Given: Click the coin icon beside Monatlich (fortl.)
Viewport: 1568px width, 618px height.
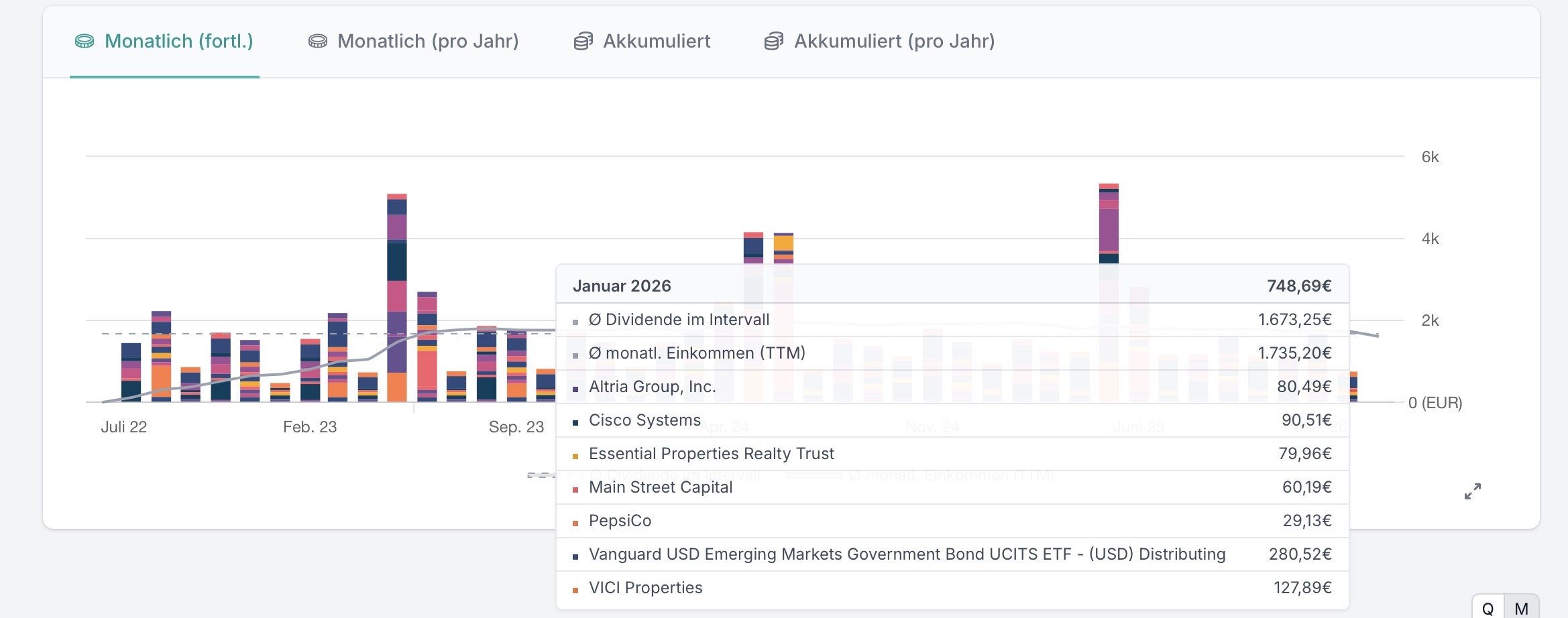Looking at the screenshot, I should pyautogui.click(x=85, y=42).
